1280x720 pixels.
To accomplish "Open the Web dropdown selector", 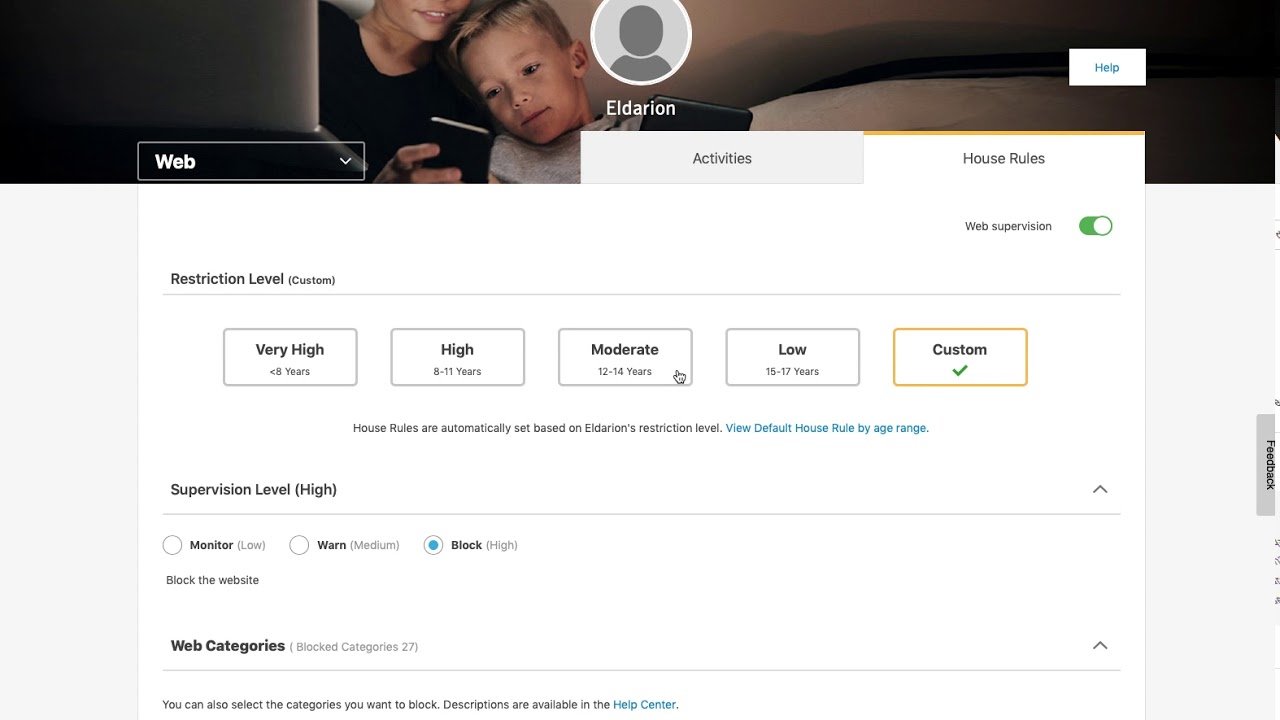I will (x=251, y=161).
